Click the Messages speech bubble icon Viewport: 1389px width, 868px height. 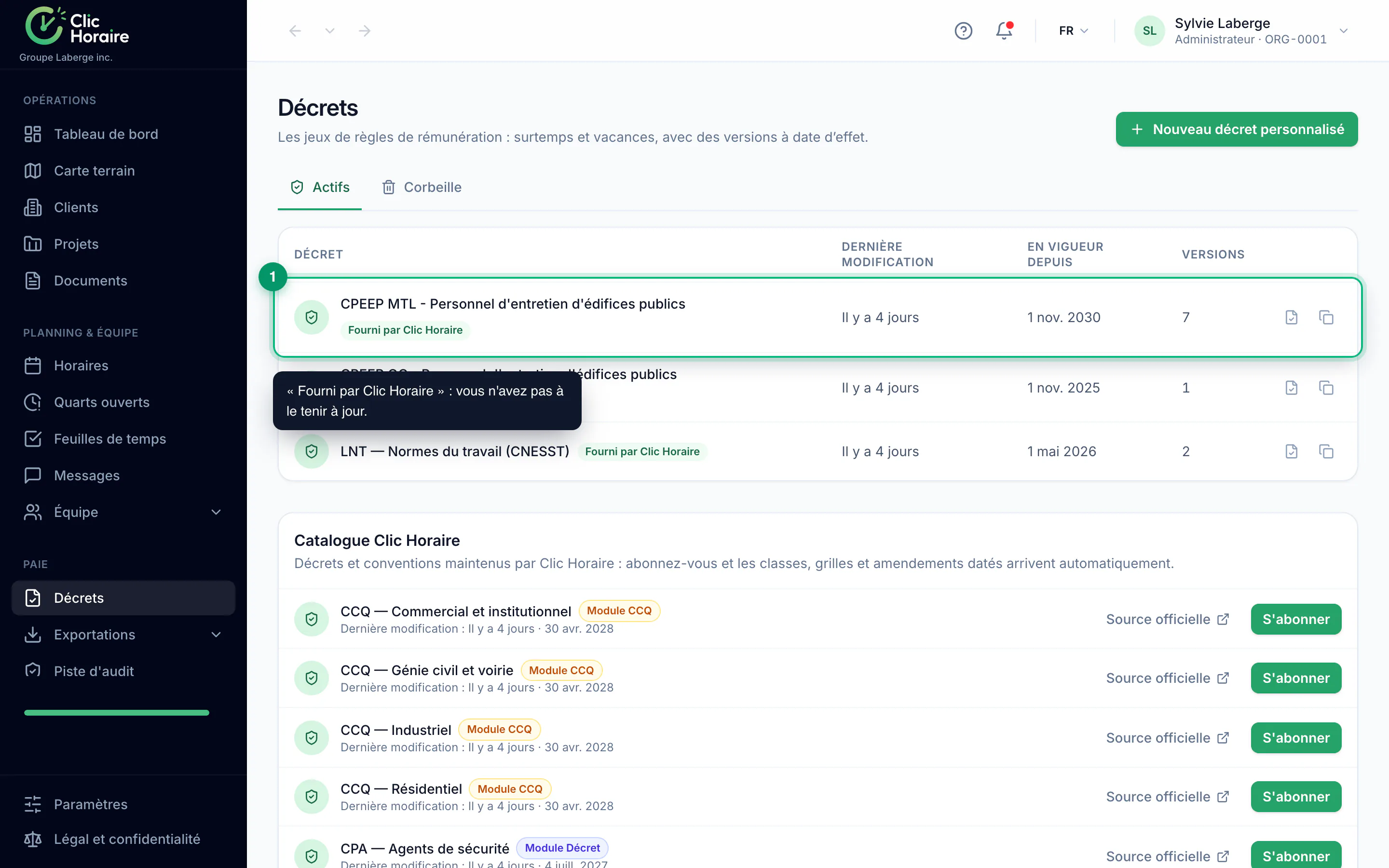click(x=33, y=475)
